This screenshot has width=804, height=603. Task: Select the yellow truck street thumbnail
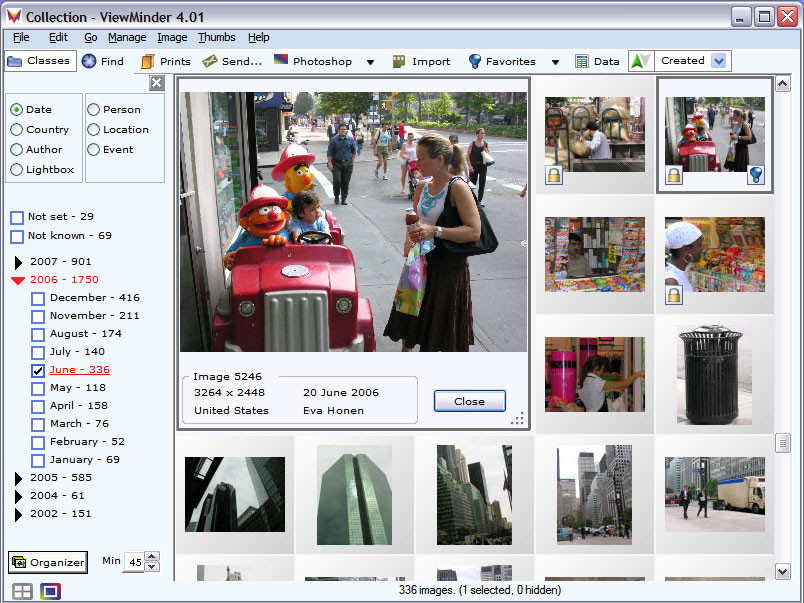[715, 494]
